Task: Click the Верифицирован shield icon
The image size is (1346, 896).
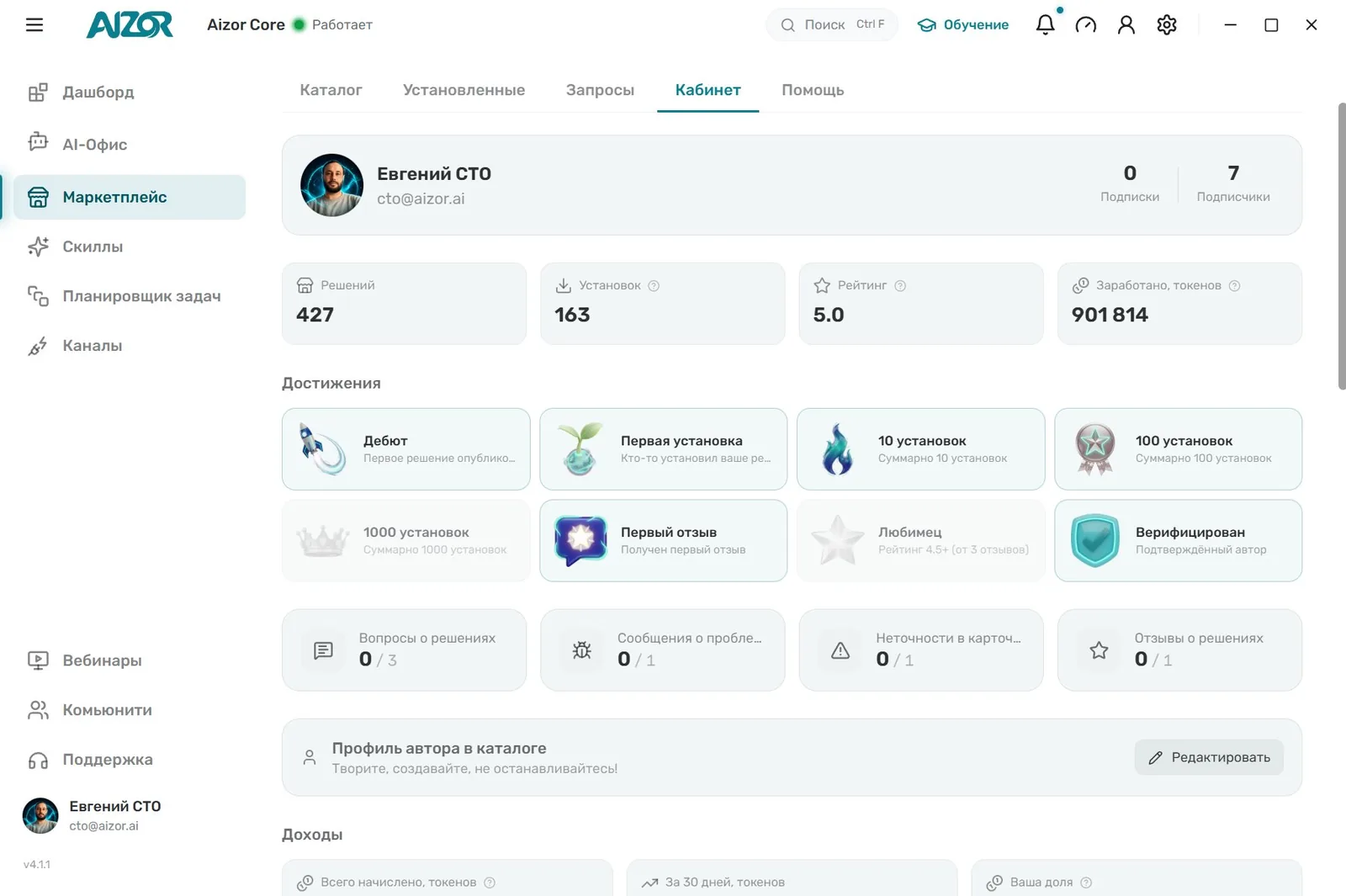Action: pos(1094,540)
